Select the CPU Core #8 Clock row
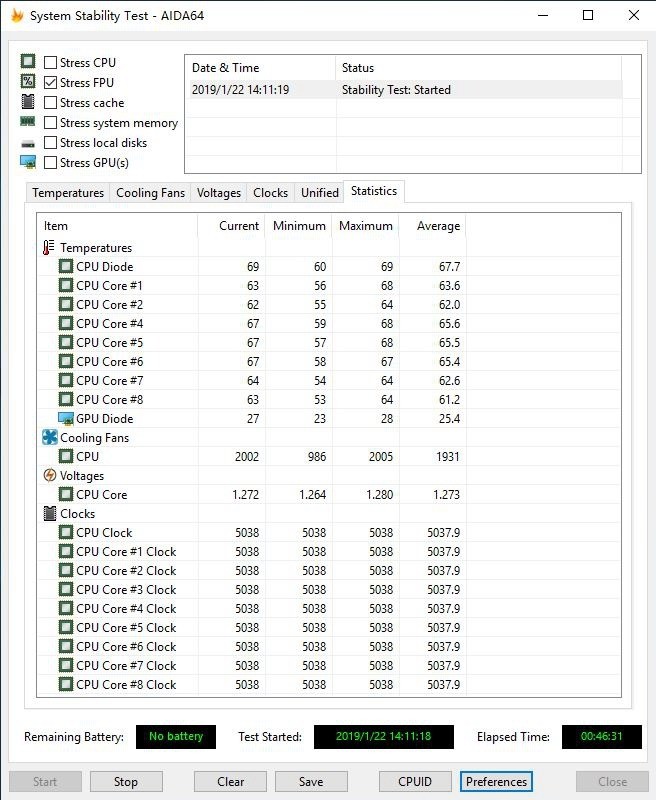 [329, 684]
